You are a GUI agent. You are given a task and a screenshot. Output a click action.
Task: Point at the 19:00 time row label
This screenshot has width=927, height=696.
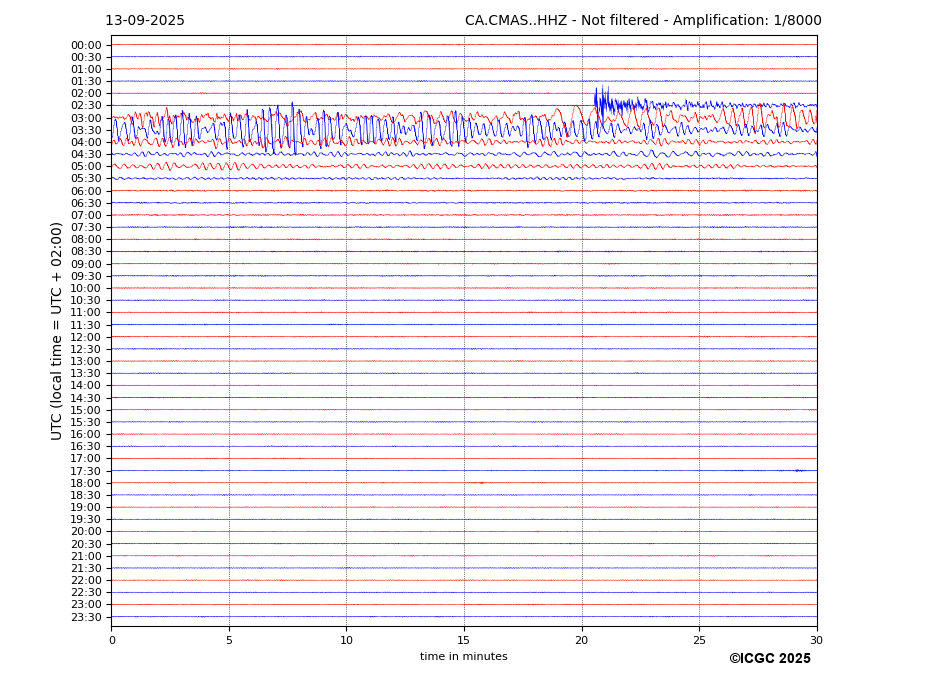86,507
